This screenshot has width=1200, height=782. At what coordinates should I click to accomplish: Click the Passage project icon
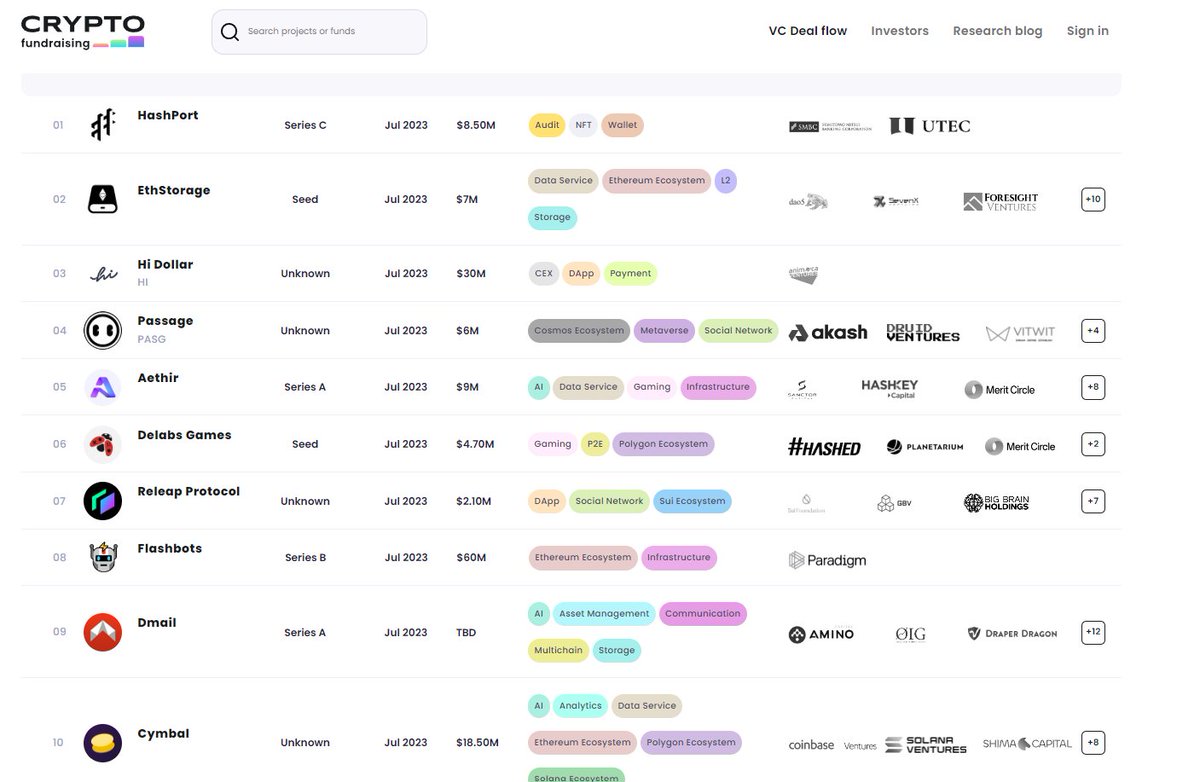point(102,330)
